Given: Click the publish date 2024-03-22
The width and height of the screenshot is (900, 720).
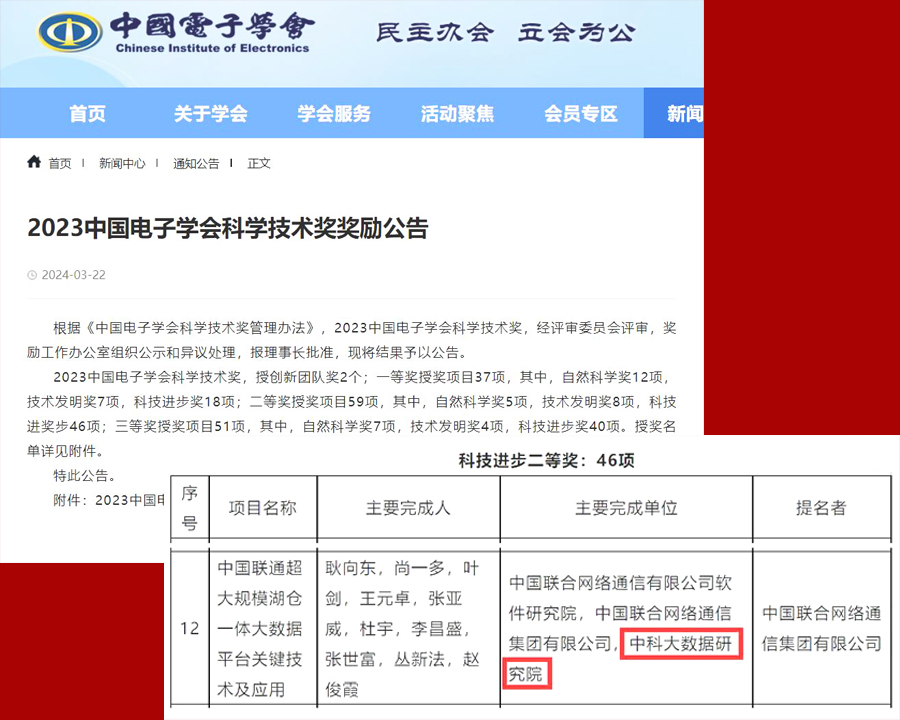Looking at the screenshot, I should [73, 275].
